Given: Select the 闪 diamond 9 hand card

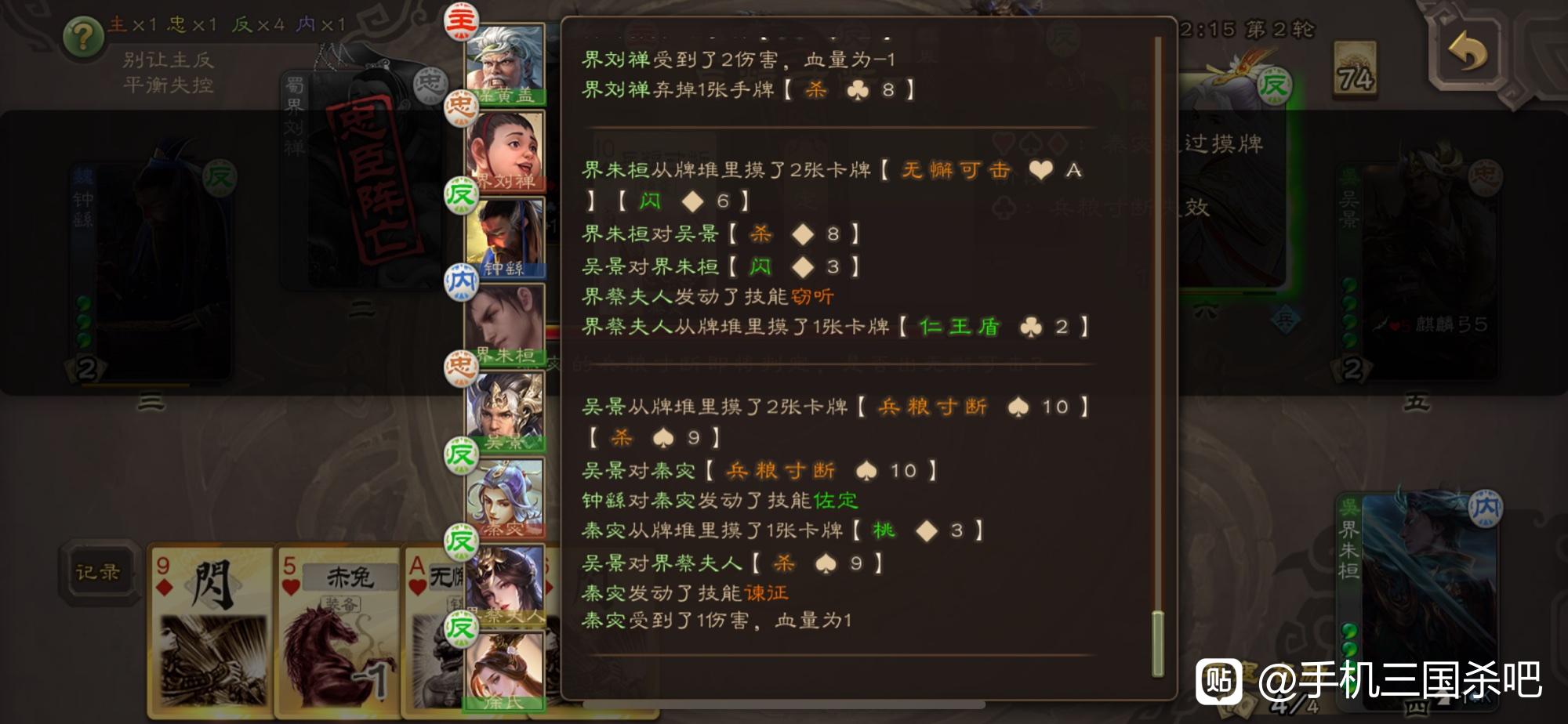Looking at the screenshot, I should click(210, 632).
